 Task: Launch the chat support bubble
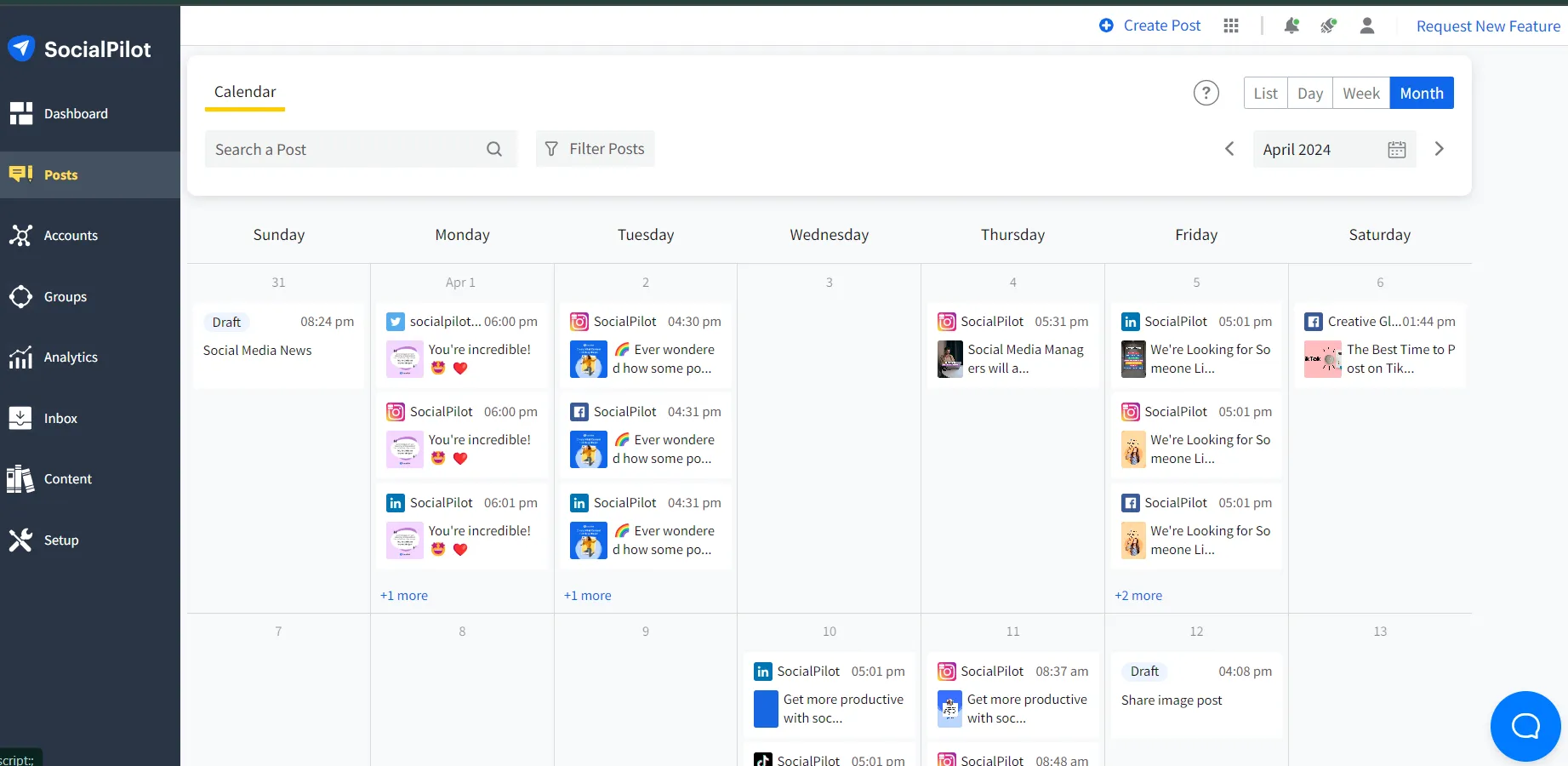pos(1525,726)
